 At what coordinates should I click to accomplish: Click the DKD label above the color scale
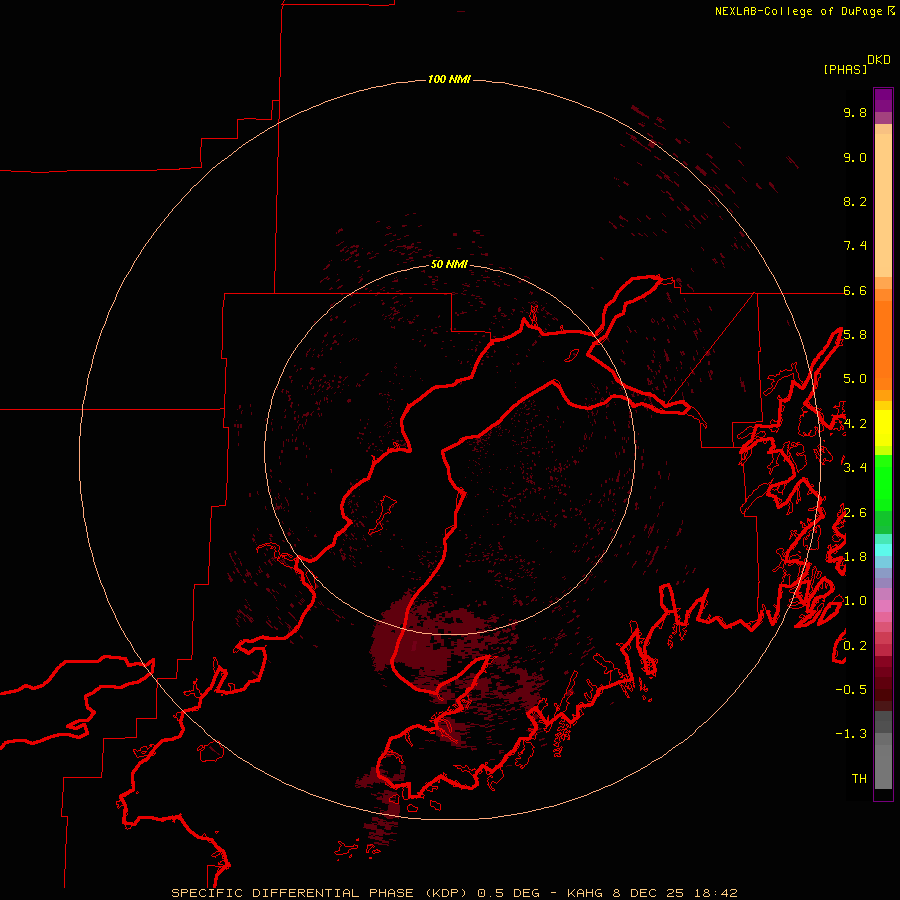click(x=878, y=60)
